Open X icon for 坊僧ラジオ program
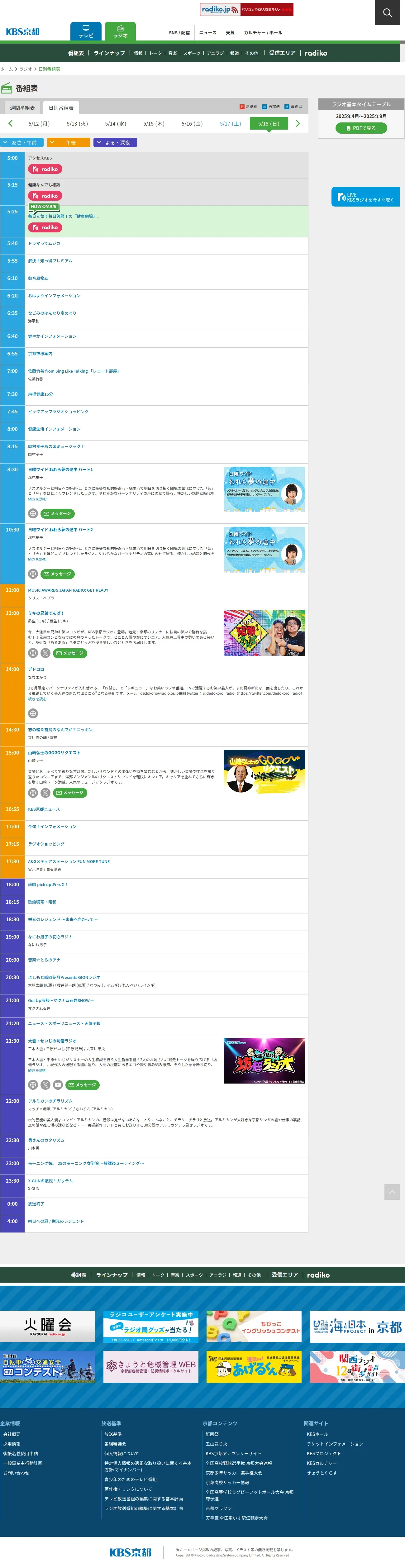The image size is (405, 1568). (46, 1085)
